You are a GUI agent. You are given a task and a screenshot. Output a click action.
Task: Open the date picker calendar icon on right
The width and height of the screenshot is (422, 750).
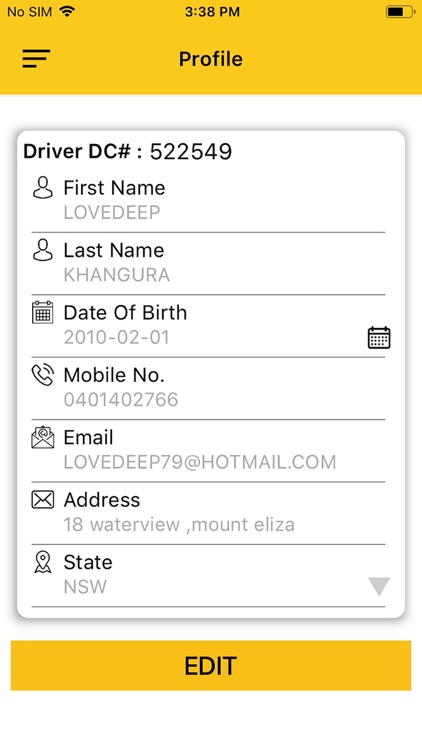(379, 338)
